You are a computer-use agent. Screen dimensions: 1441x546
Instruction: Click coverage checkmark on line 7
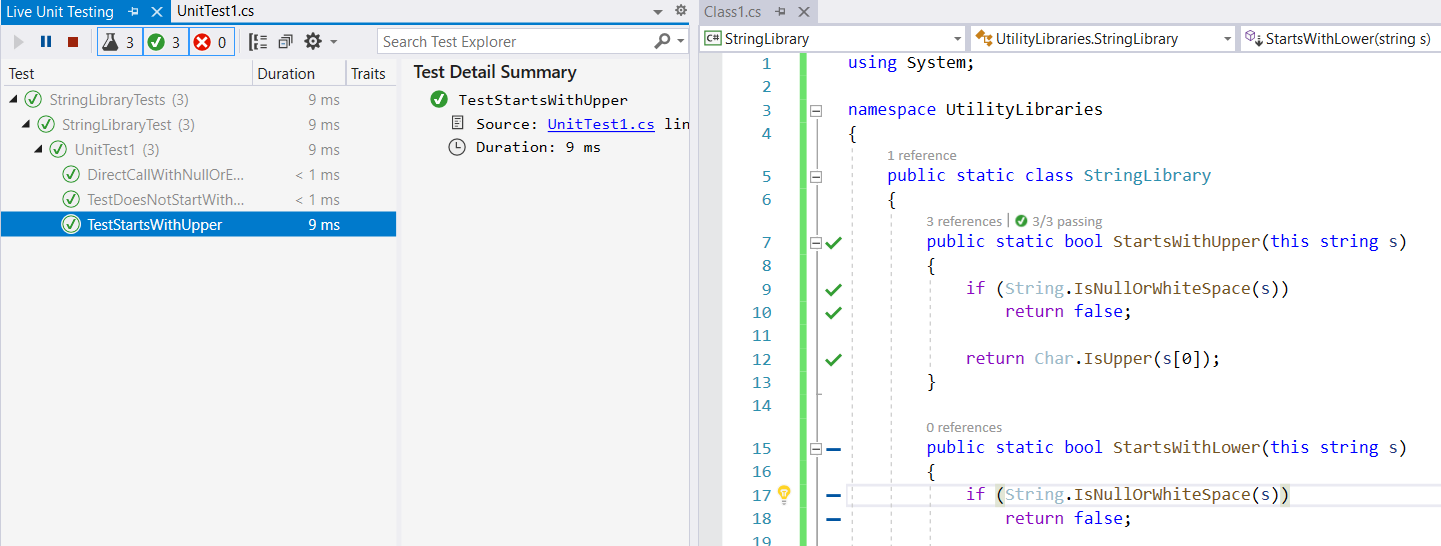[x=834, y=242]
